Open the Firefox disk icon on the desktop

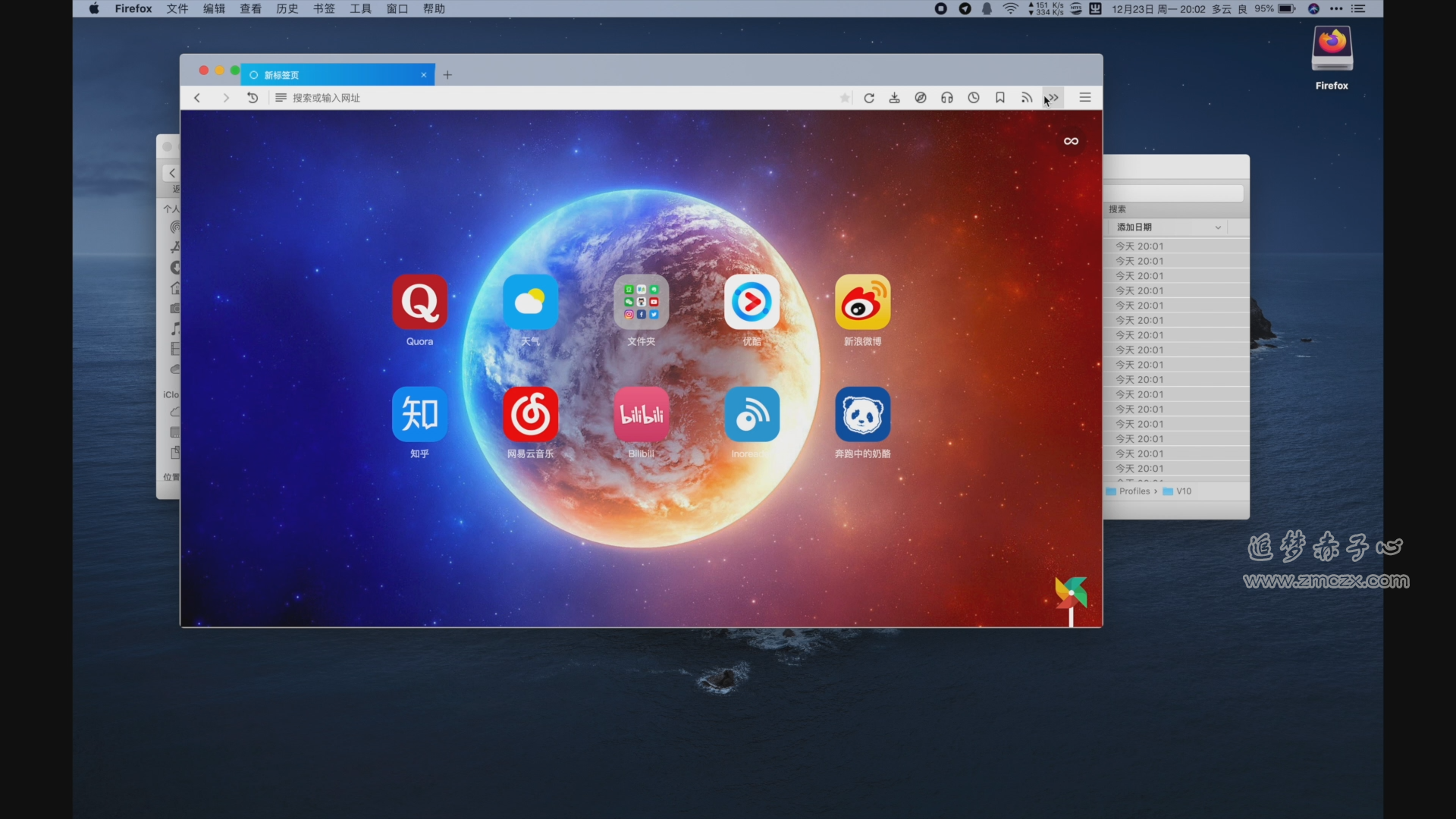[x=1332, y=49]
